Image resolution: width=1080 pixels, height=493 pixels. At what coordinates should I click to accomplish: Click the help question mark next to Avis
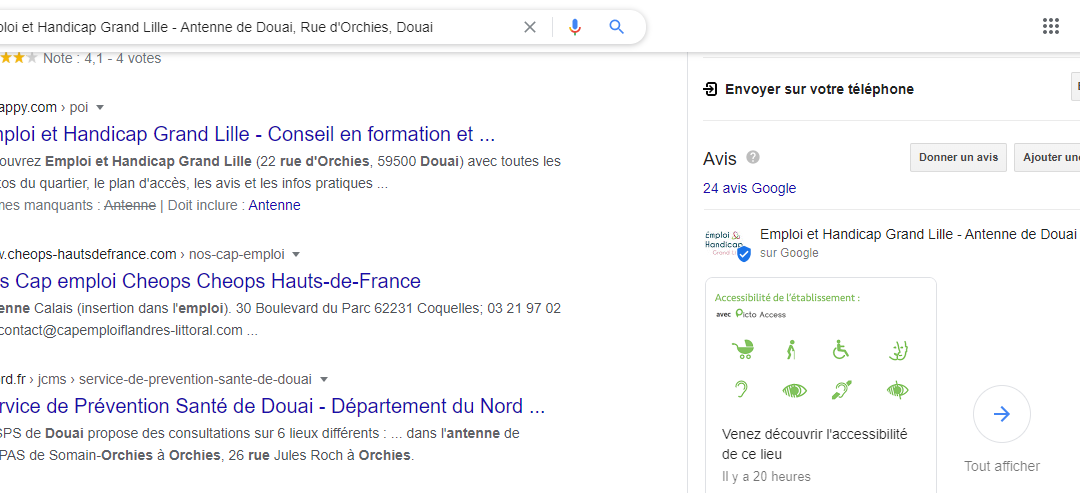pyautogui.click(x=753, y=158)
